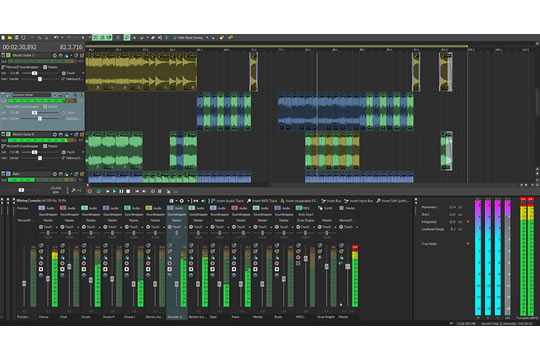
Task: Click Insert Soft Synth button
Action: [393, 201]
